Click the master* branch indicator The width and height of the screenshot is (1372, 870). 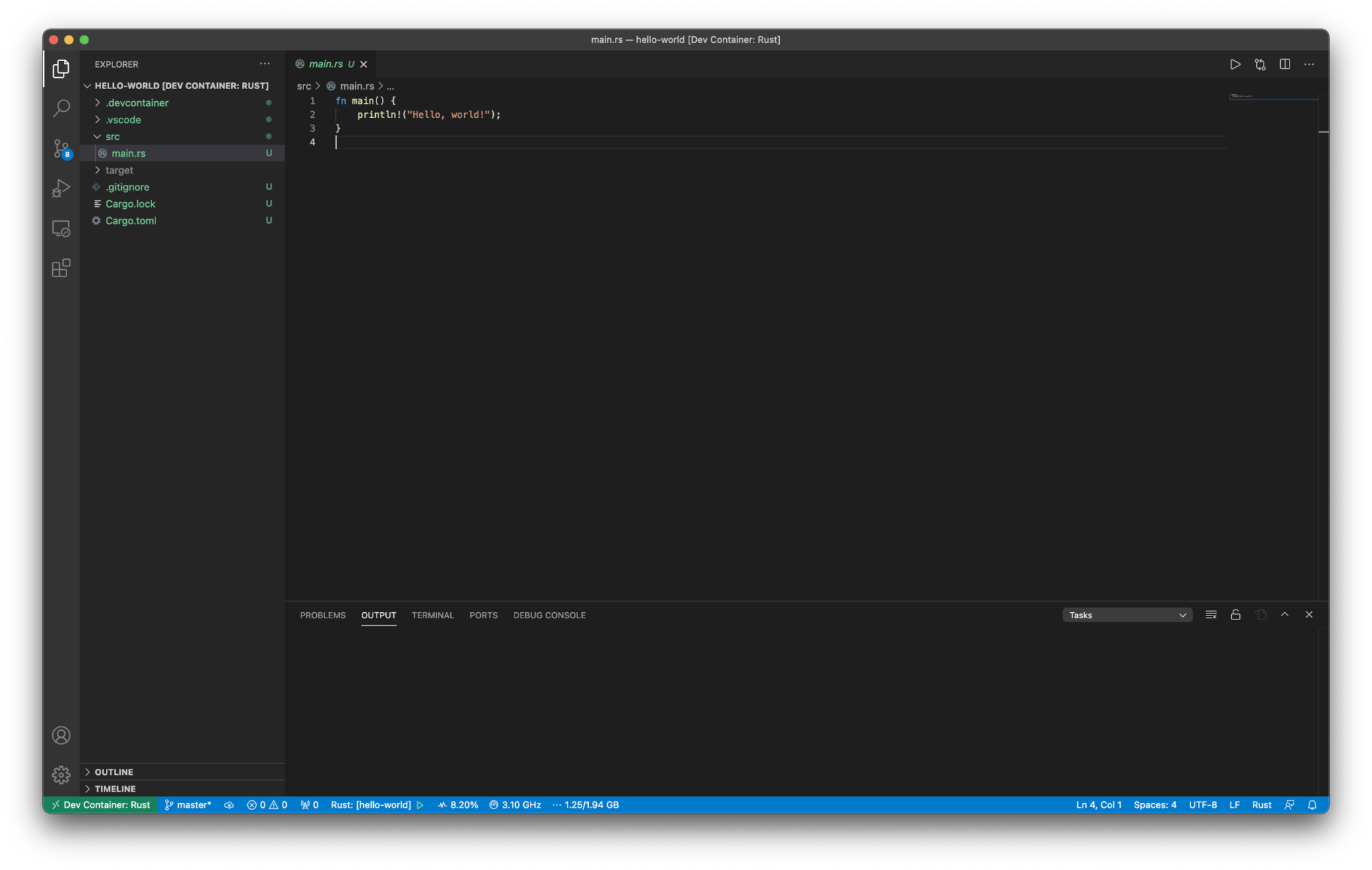pyautogui.click(x=188, y=804)
